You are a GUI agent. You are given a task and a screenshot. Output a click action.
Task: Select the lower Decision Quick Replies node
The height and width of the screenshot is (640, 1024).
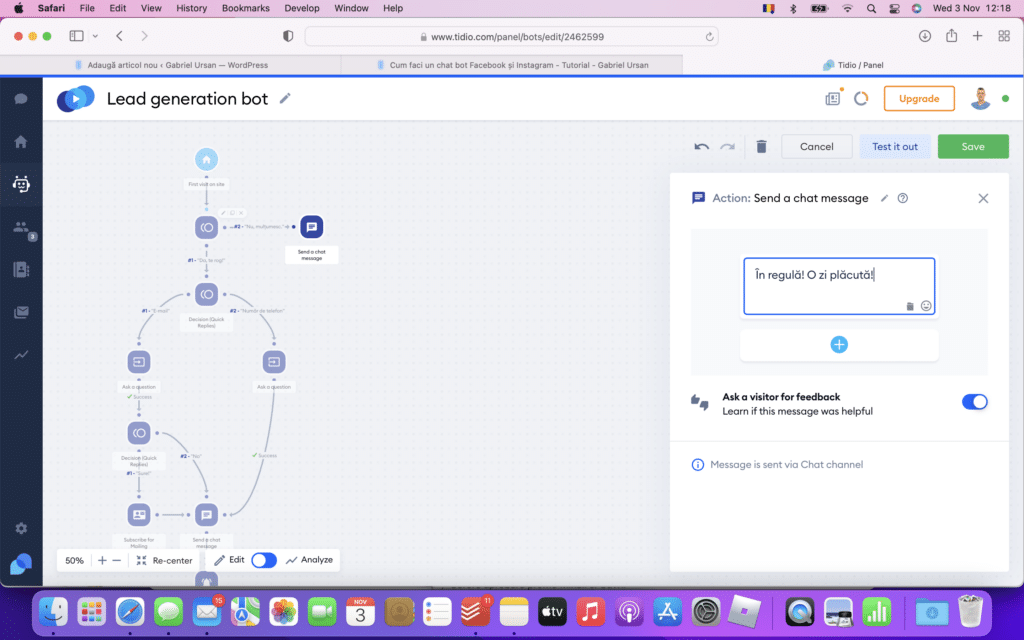pos(138,432)
